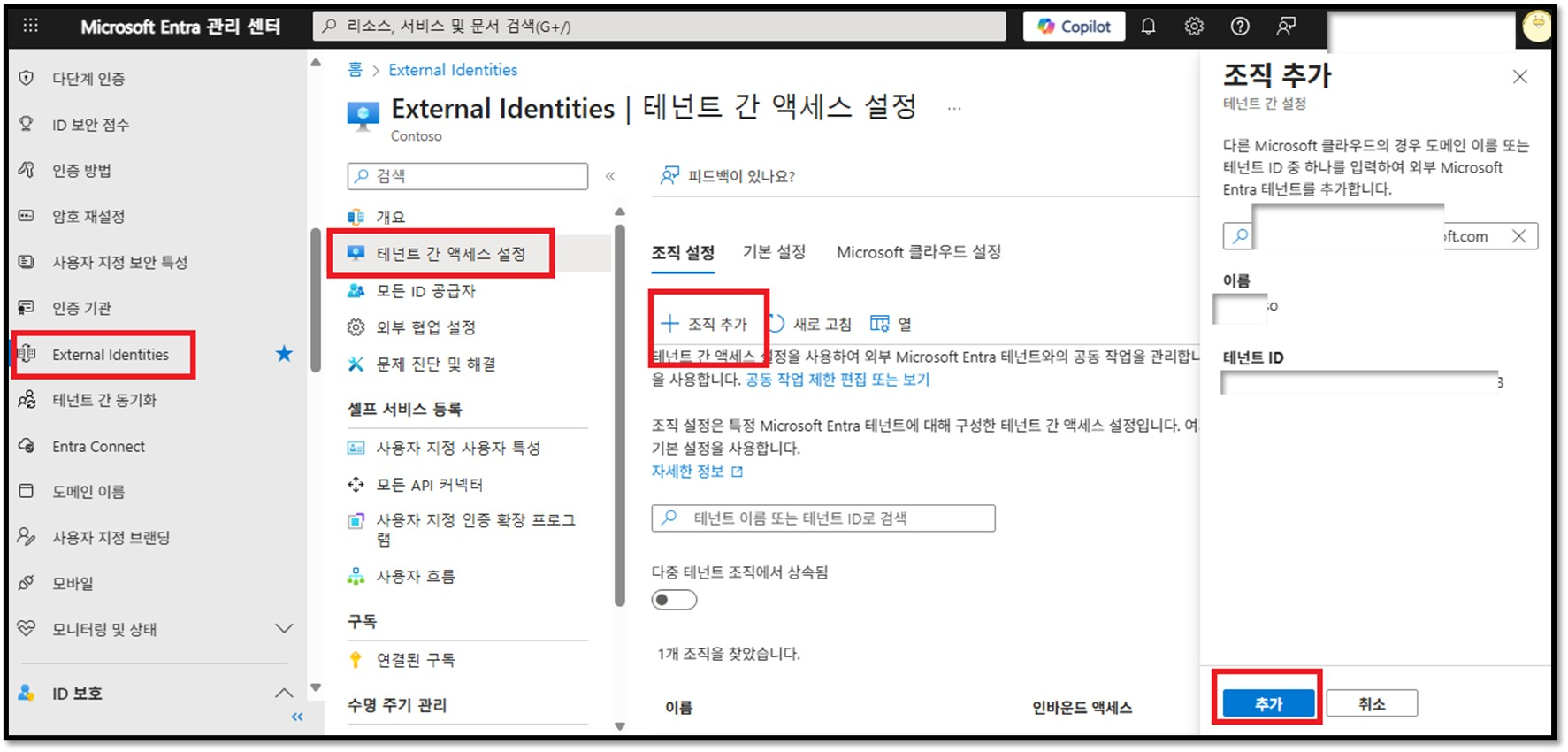Open the help question mark icon
The width and height of the screenshot is (1568, 752).
coord(1240,27)
